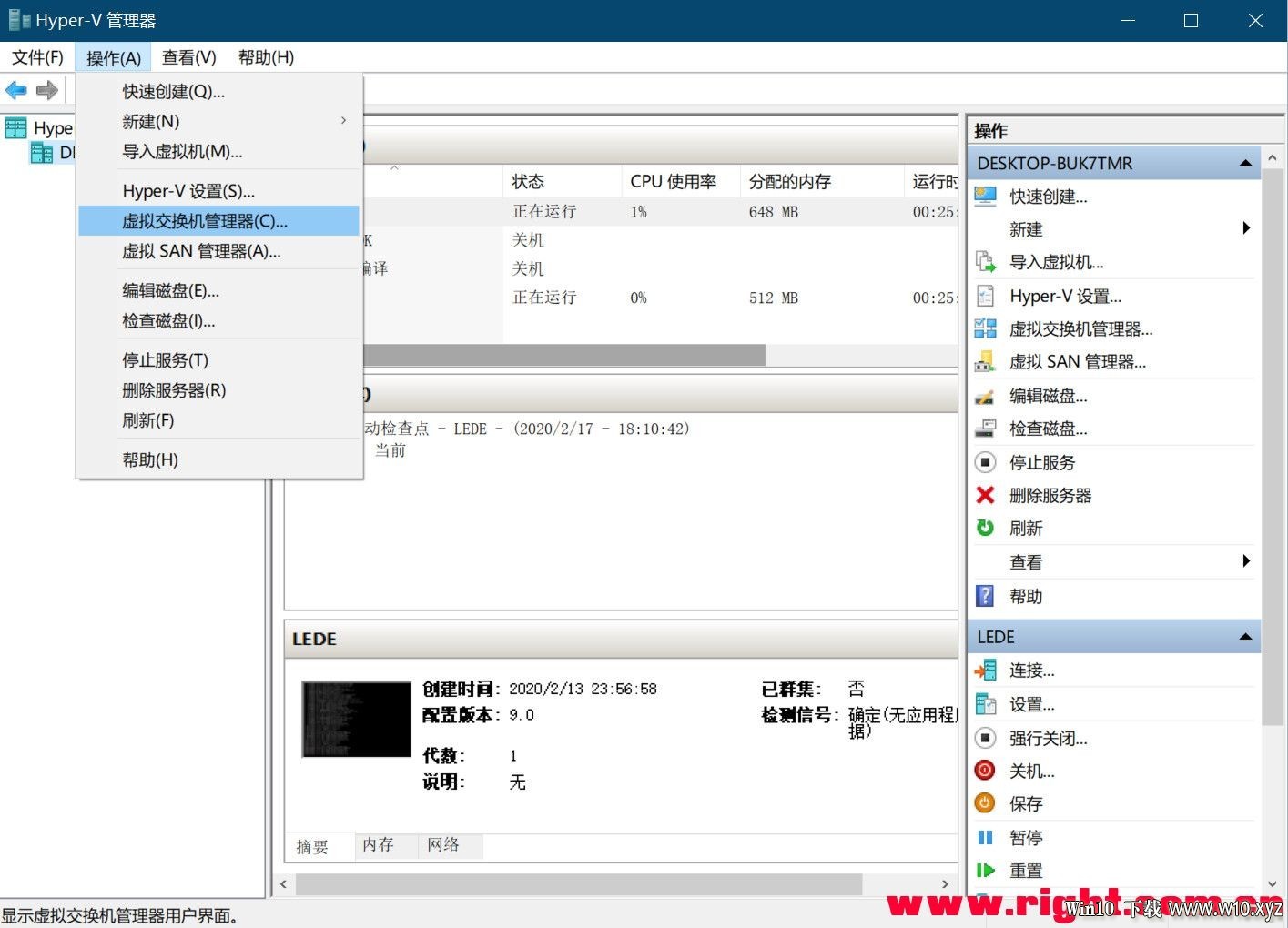This screenshot has height=928, width=1288.
Task: Expand 新建(N) submenu arrow in menu
Action: coord(343,120)
